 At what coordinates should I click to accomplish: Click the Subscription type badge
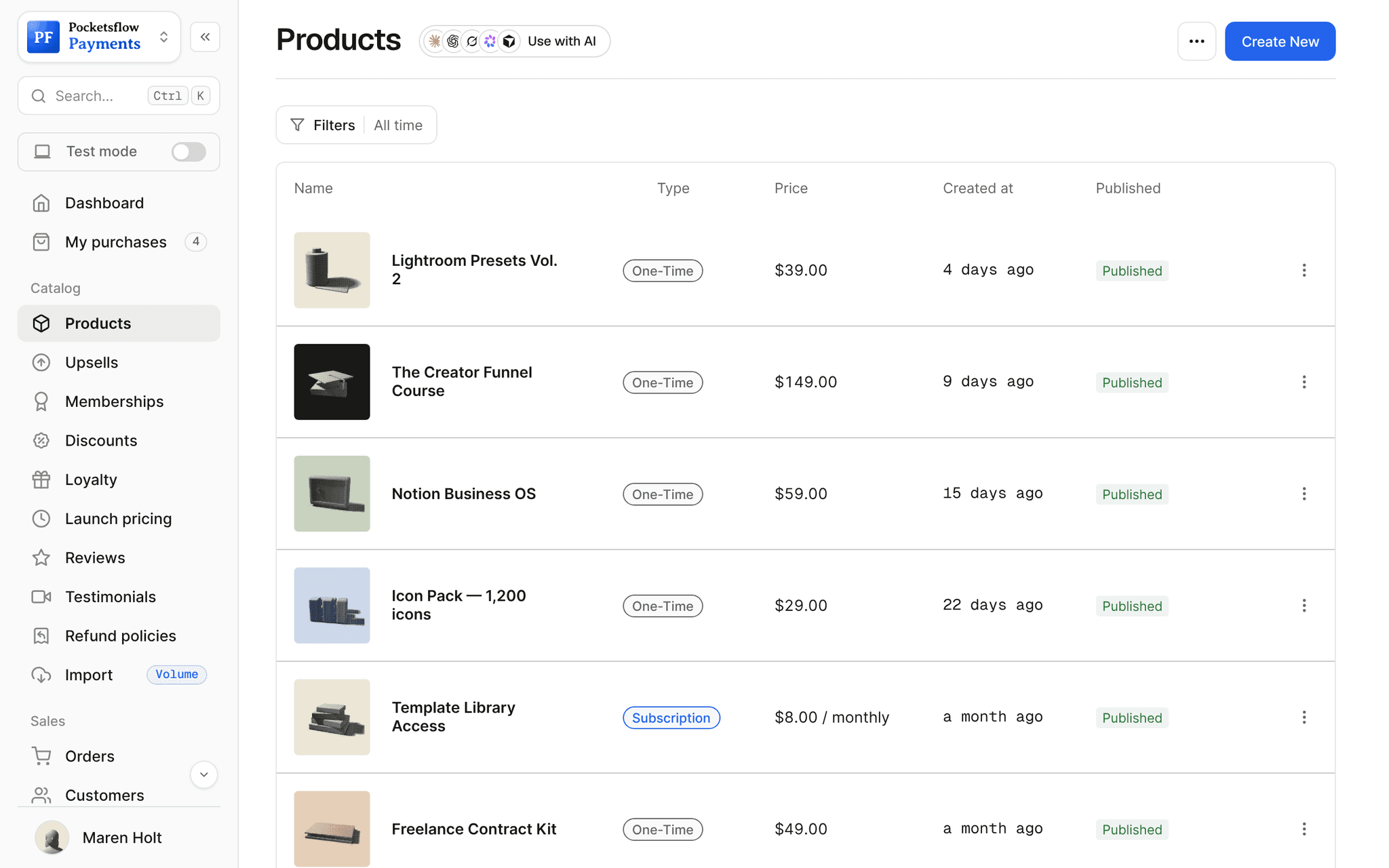coord(671,717)
